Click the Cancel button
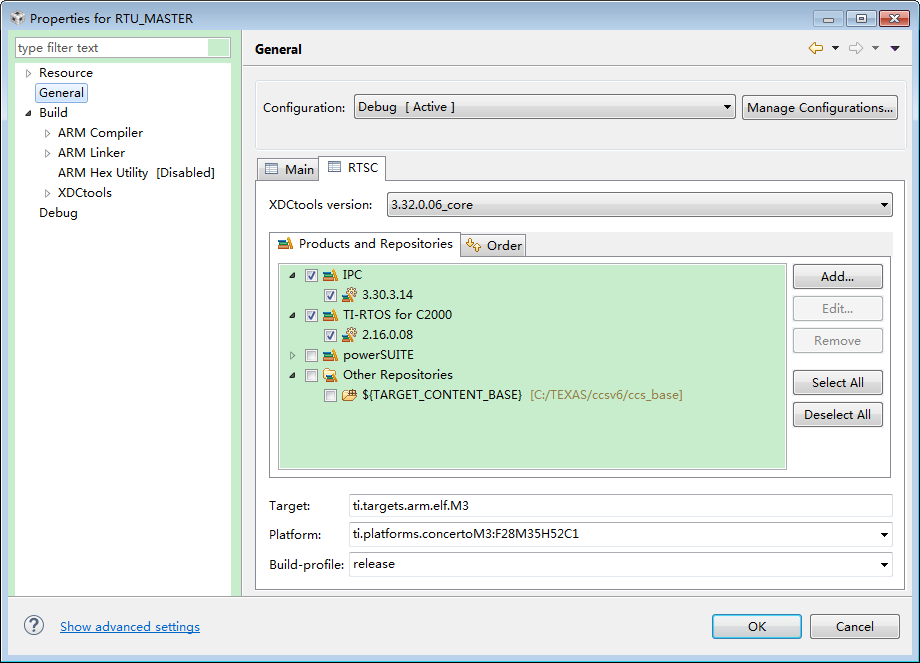 tap(854, 626)
